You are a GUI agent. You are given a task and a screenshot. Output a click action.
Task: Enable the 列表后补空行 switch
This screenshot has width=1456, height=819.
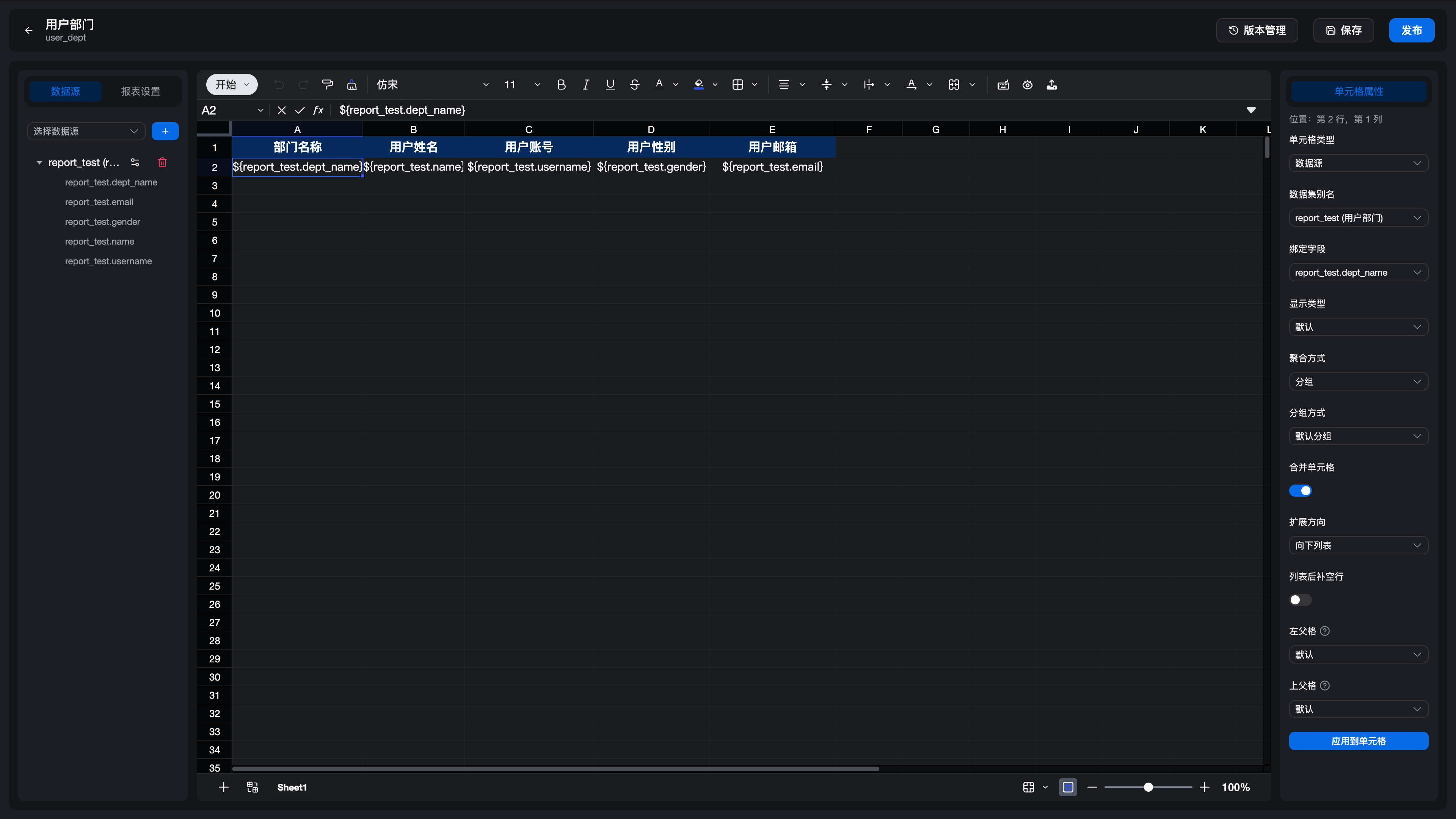[x=1300, y=600]
